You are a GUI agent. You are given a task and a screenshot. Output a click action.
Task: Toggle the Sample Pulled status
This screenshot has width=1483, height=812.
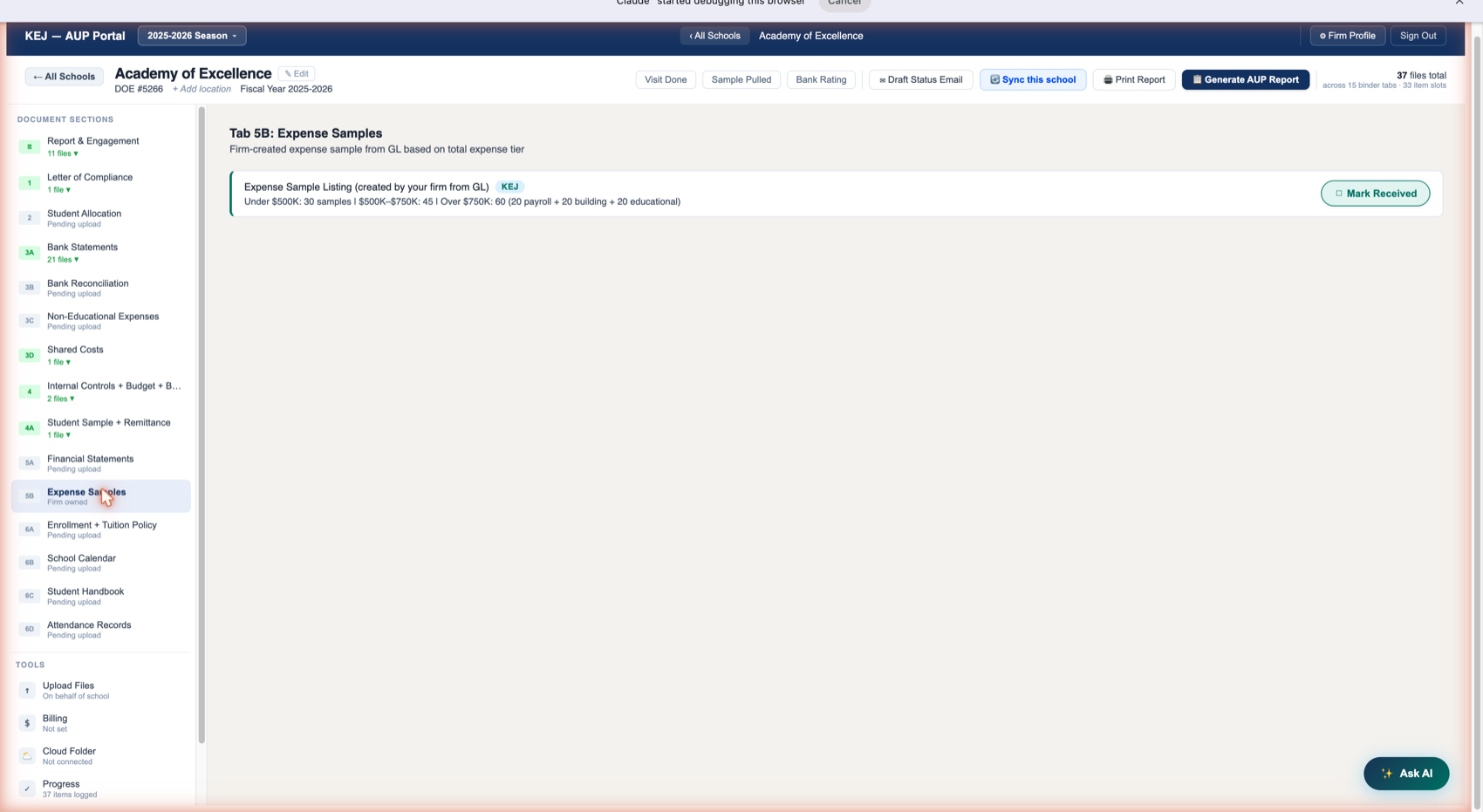(741, 79)
